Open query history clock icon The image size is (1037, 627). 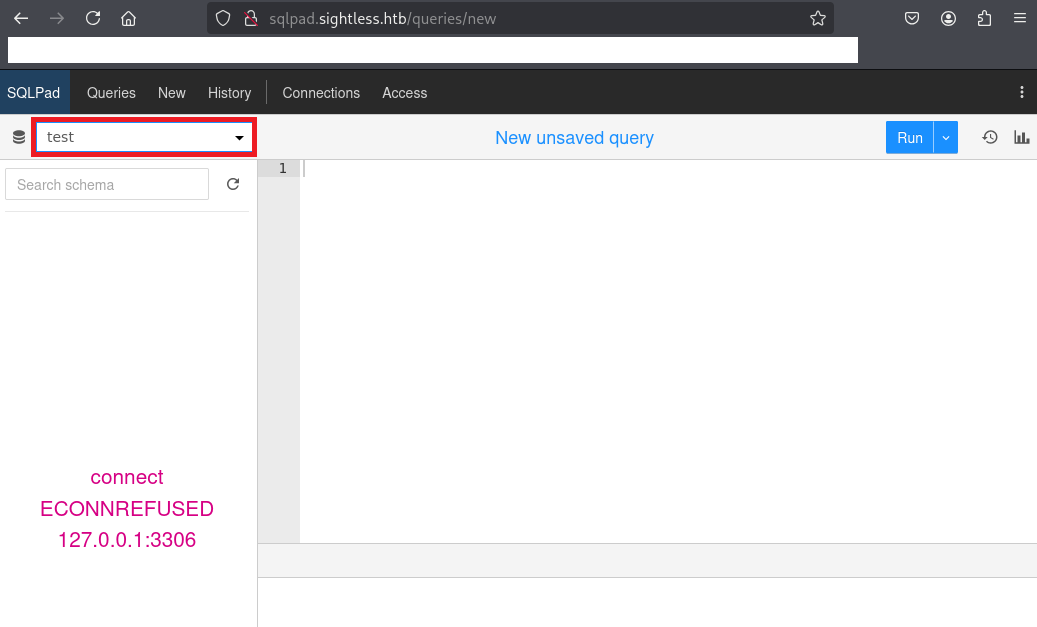point(990,137)
